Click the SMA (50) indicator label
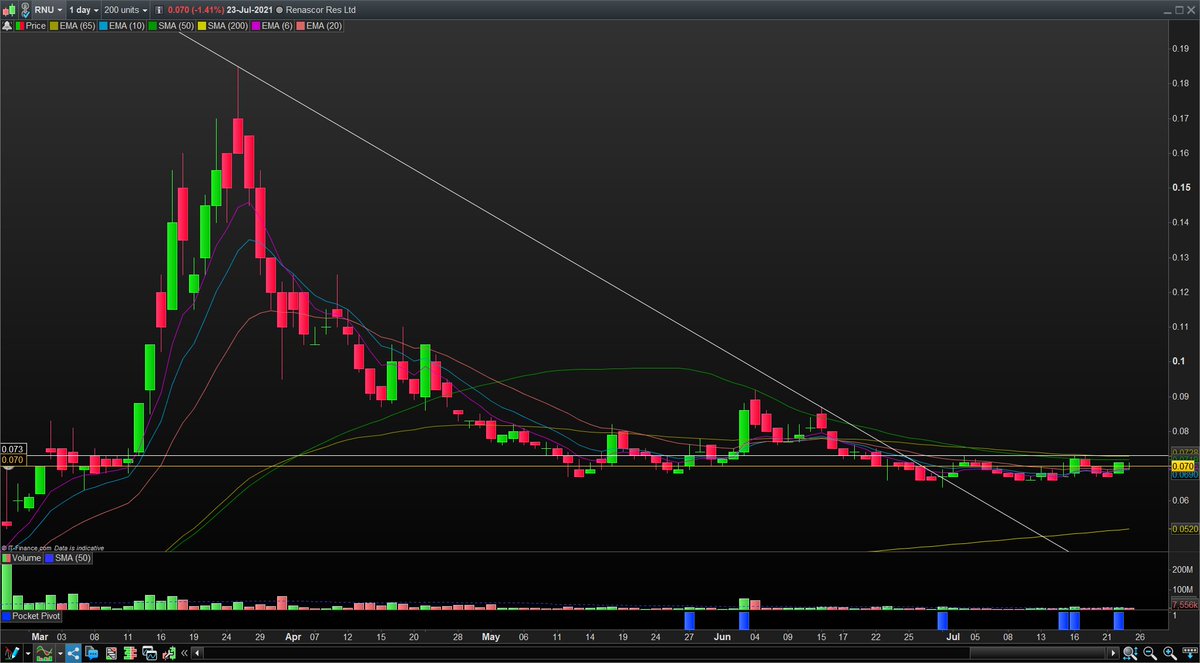1200x663 pixels. point(171,26)
